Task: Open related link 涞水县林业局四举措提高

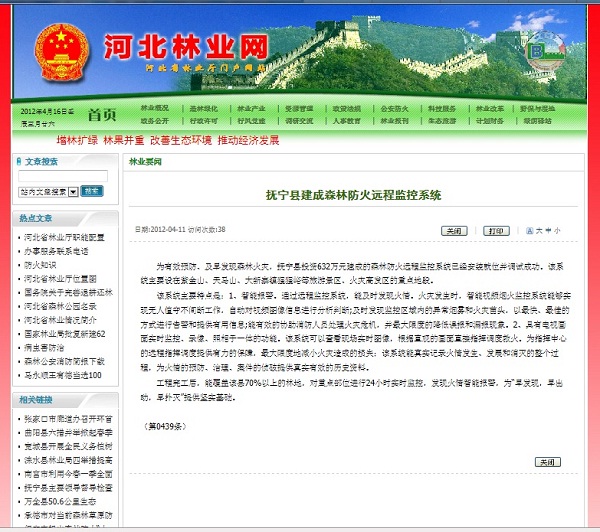Action: coord(68,460)
